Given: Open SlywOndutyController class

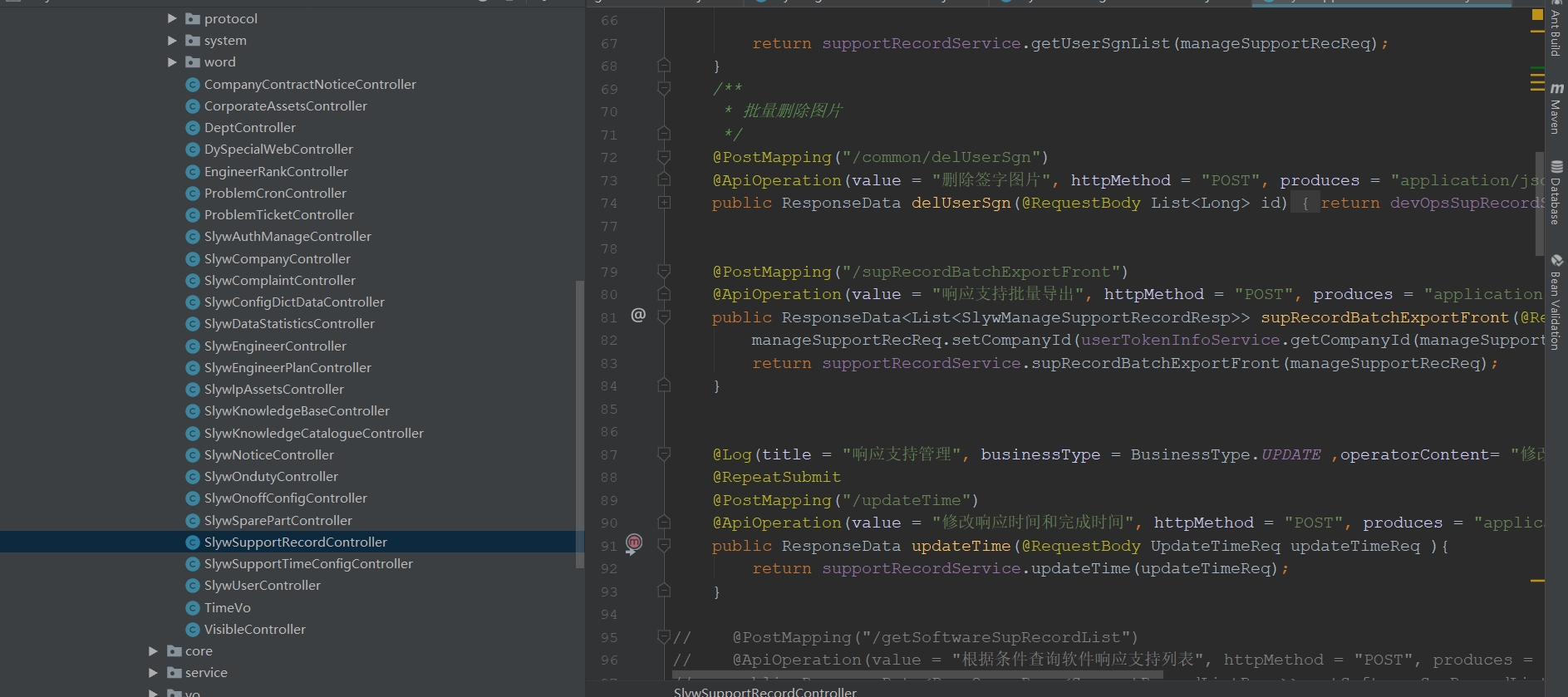Looking at the screenshot, I should click(x=271, y=476).
